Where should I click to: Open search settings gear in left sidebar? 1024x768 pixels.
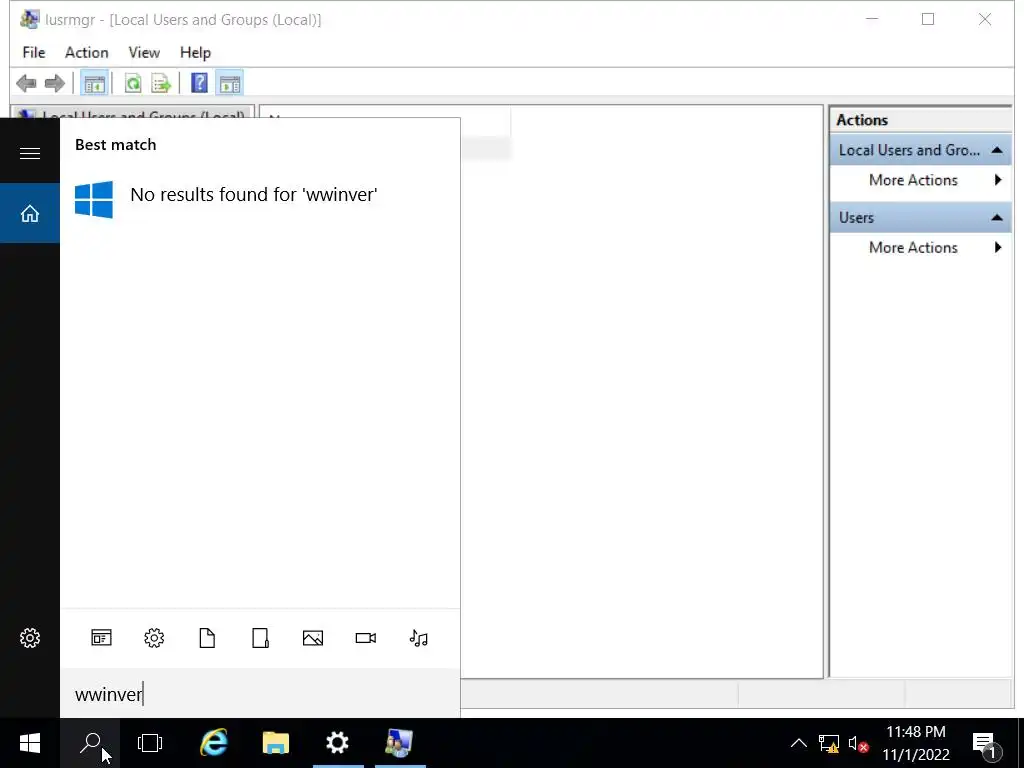(30, 638)
